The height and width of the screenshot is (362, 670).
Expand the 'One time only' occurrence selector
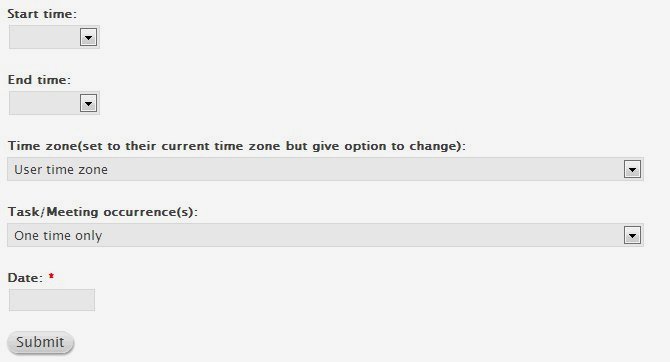coord(325,235)
